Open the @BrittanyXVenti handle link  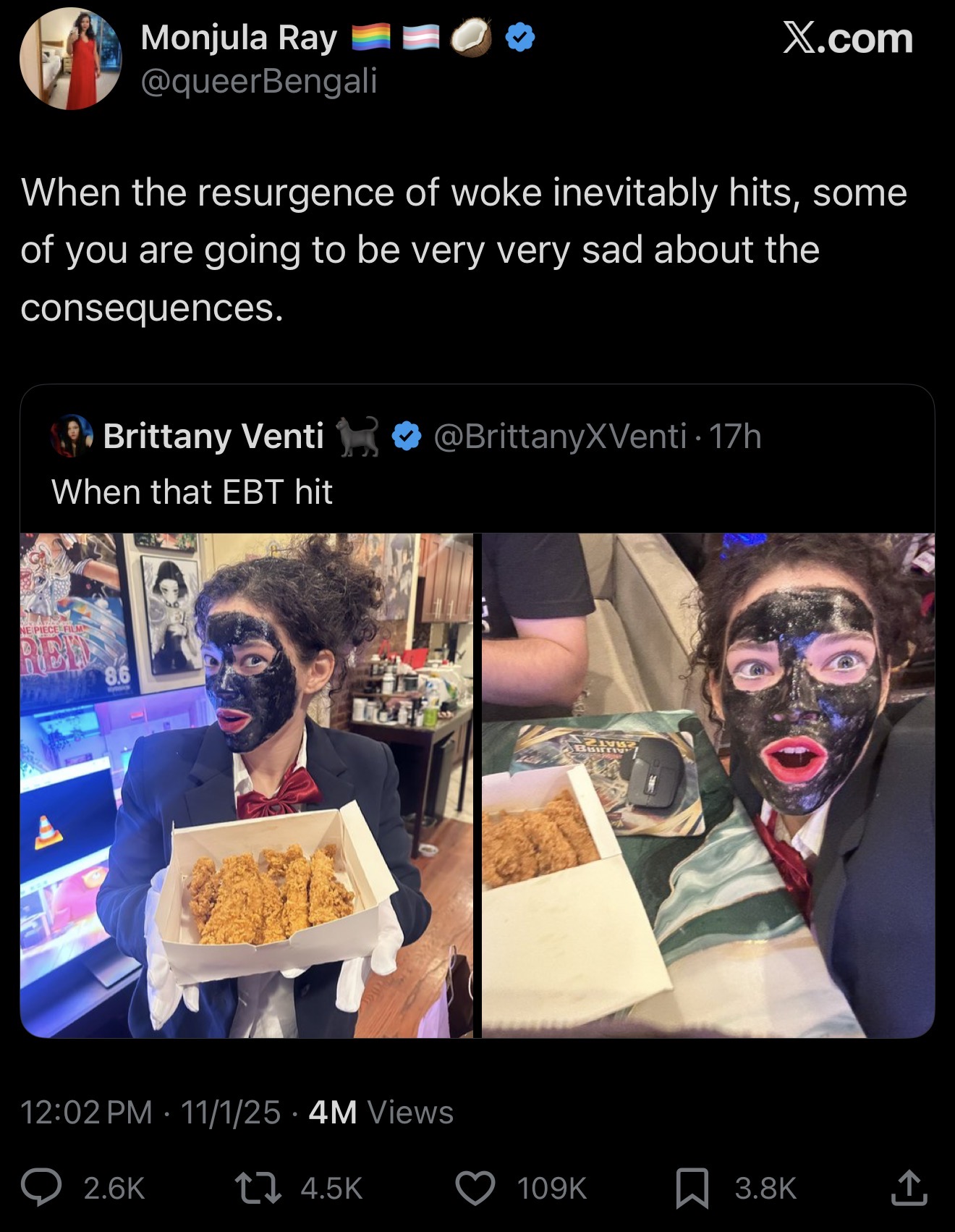(560, 436)
